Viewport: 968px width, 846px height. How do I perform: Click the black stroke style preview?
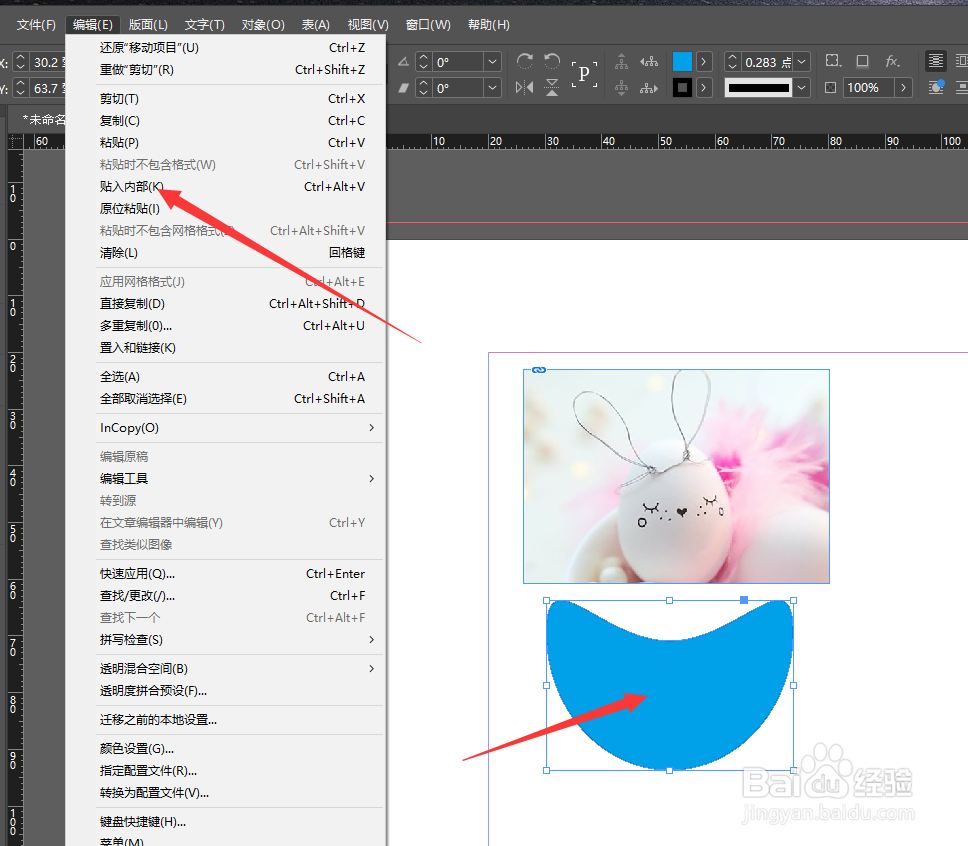(759, 88)
